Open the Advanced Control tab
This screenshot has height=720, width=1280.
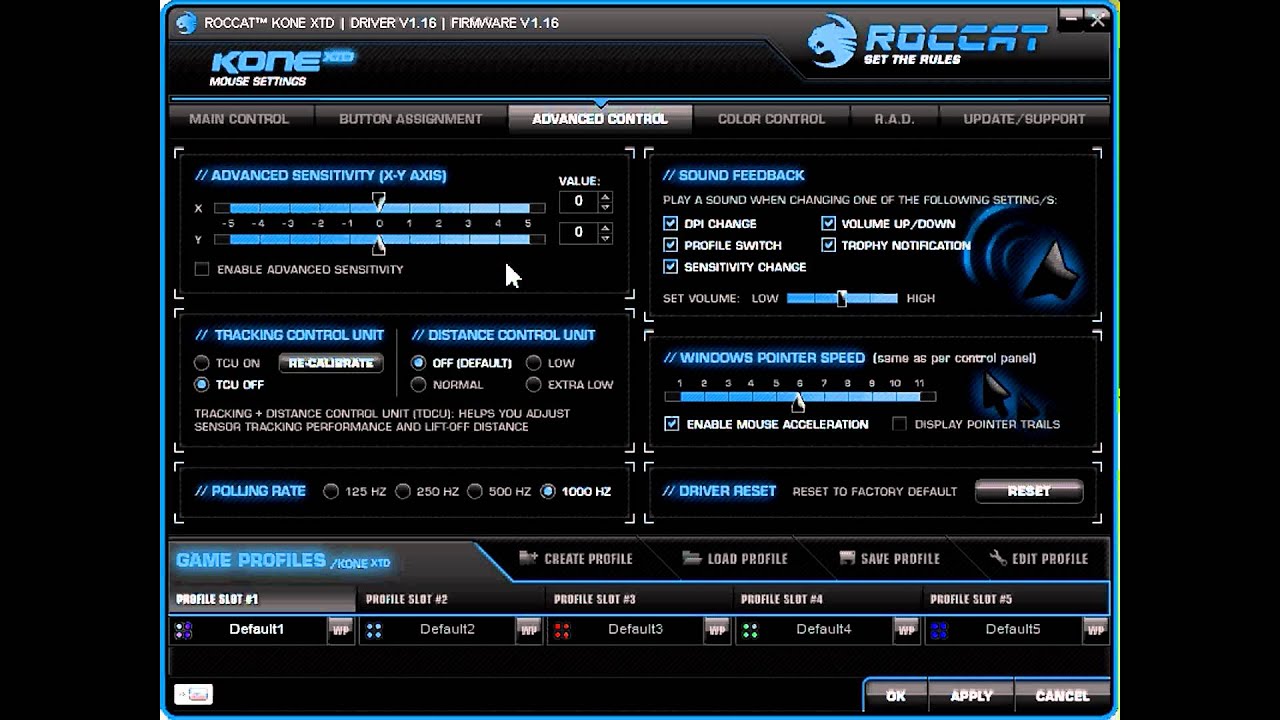600,119
